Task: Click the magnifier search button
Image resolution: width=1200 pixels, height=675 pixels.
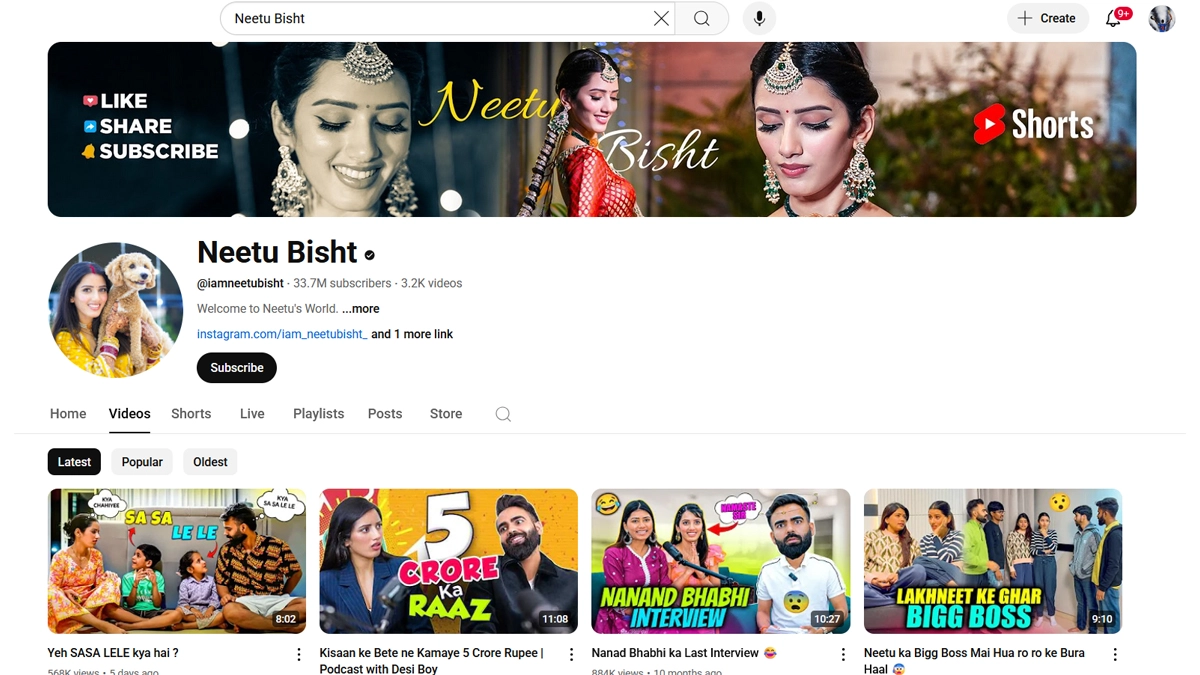Action: click(702, 18)
